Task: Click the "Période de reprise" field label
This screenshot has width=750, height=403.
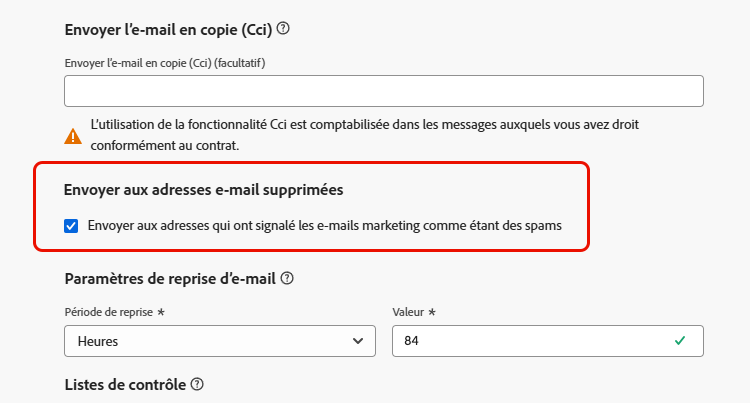Action: tap(109, 312)
